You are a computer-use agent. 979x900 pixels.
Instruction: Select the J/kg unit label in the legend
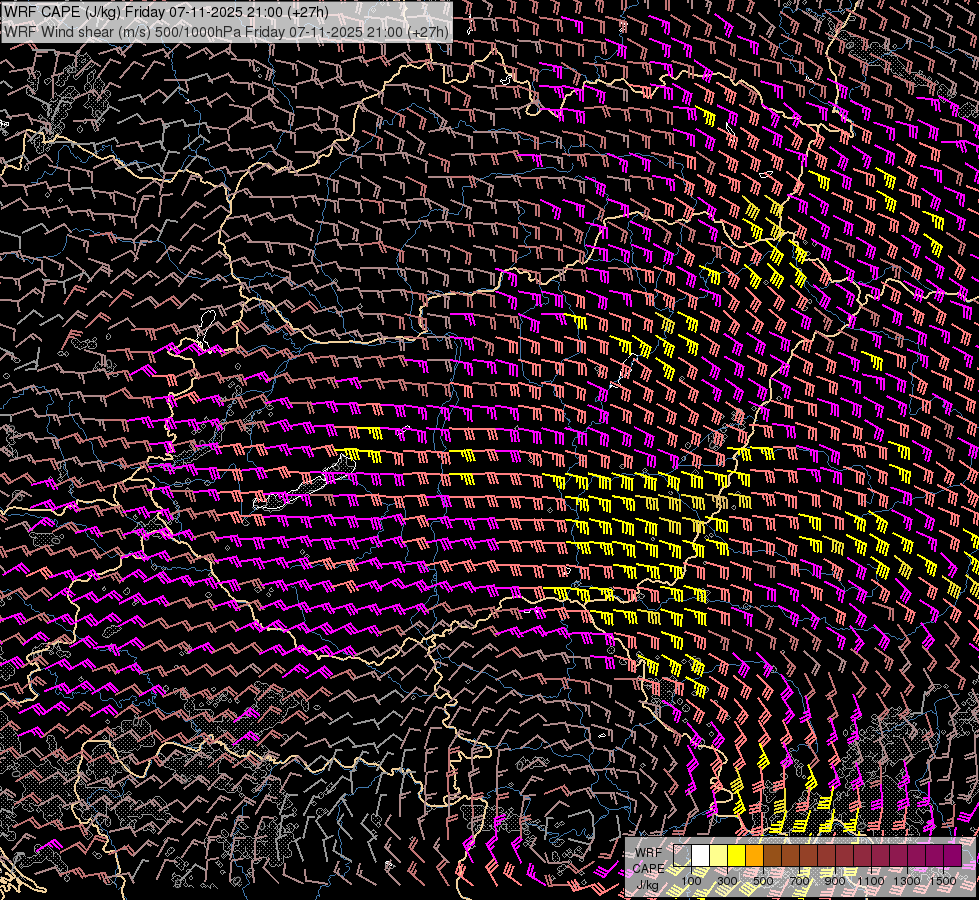click(648, 884)
